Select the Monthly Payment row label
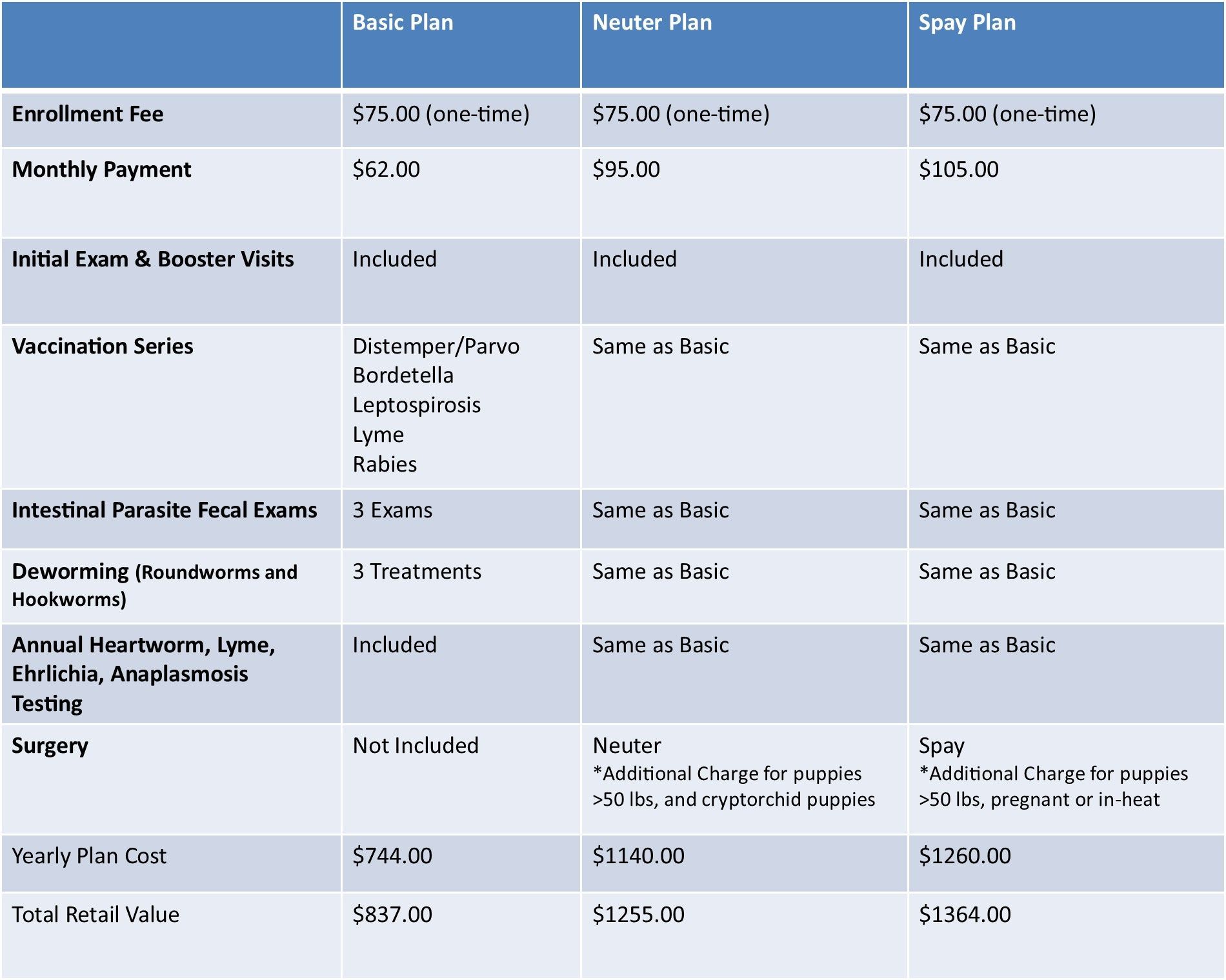1226x980 pixels. point(101,170)
